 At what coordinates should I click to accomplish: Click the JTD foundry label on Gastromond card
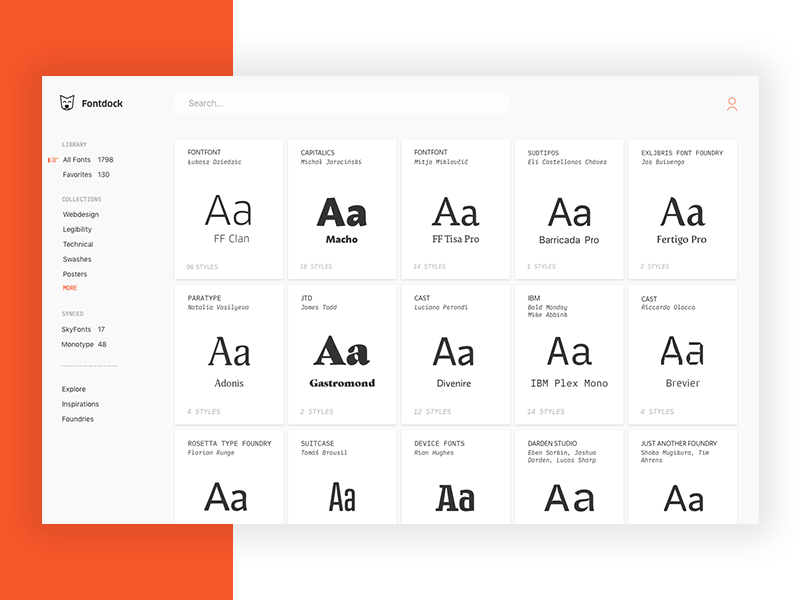pos(306,298)
